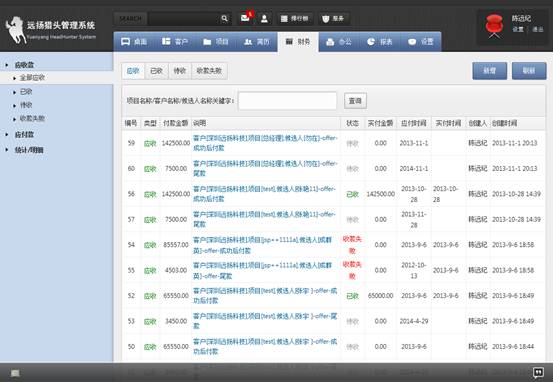The height and width of the screenshot is (382, 553).
Task: Select 全部应收 in the sidebar
Action: pos(32,78)
